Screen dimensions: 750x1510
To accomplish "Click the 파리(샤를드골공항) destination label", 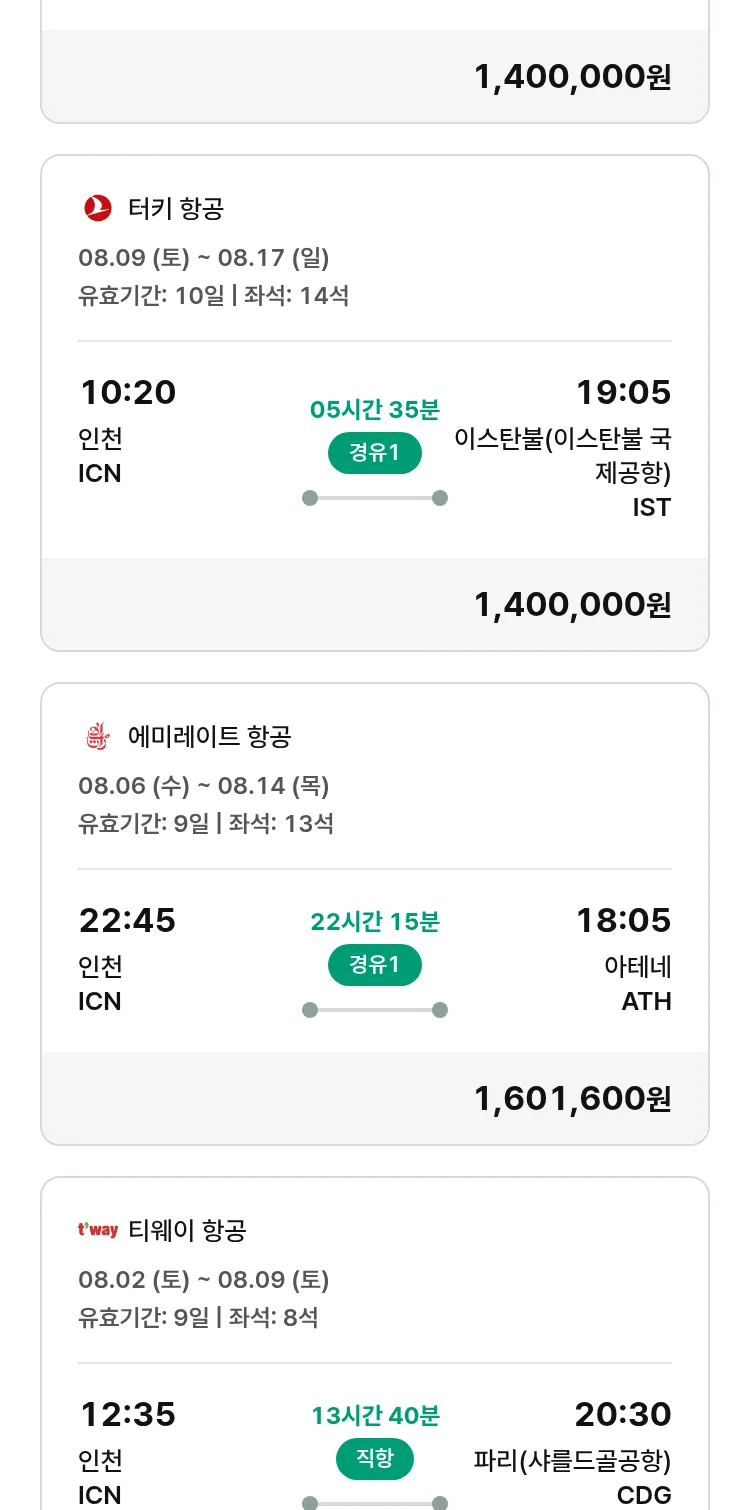I will pos(572,1461).
